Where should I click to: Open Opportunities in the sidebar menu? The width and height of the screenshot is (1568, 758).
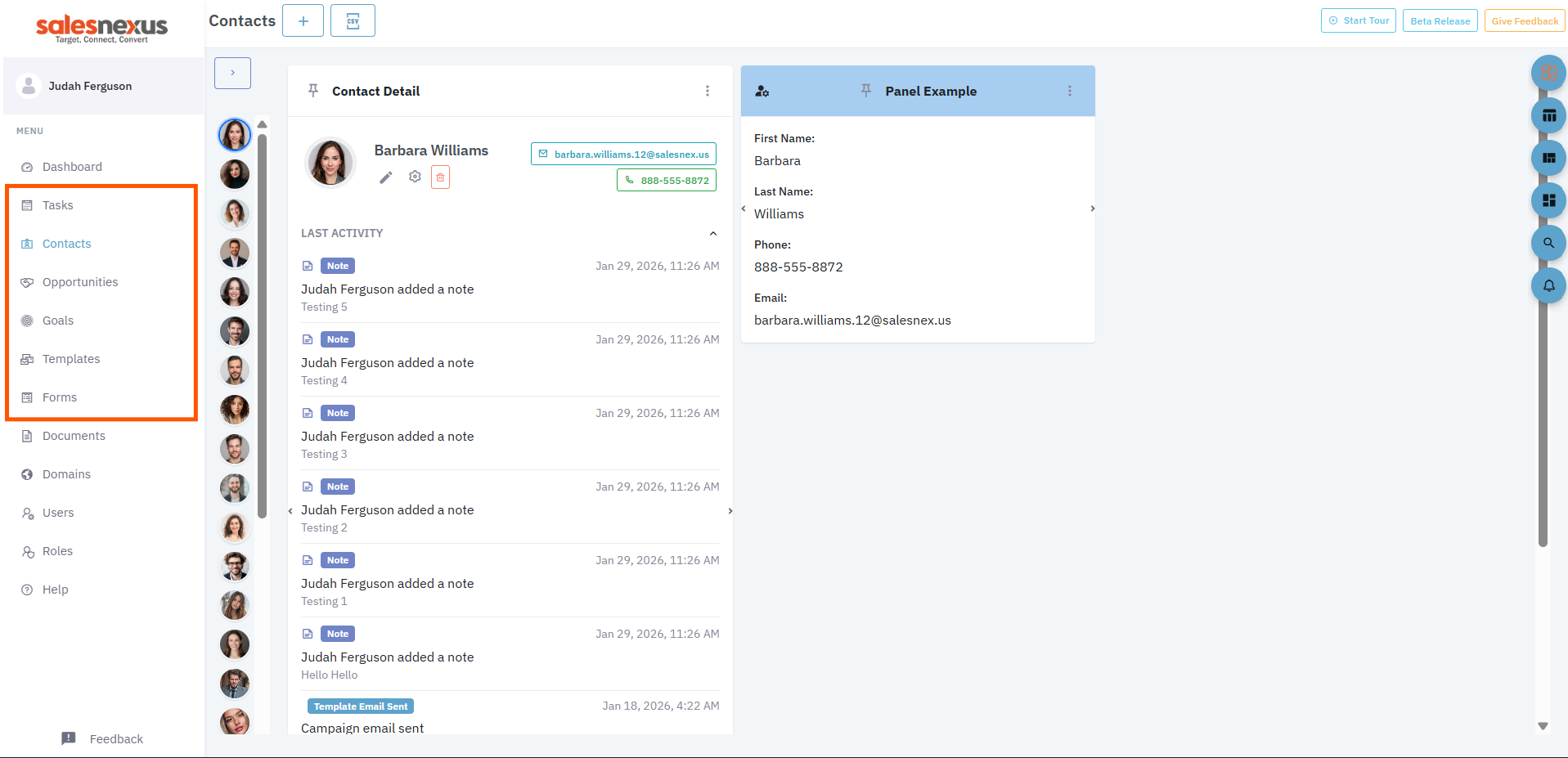coord(80,282)
